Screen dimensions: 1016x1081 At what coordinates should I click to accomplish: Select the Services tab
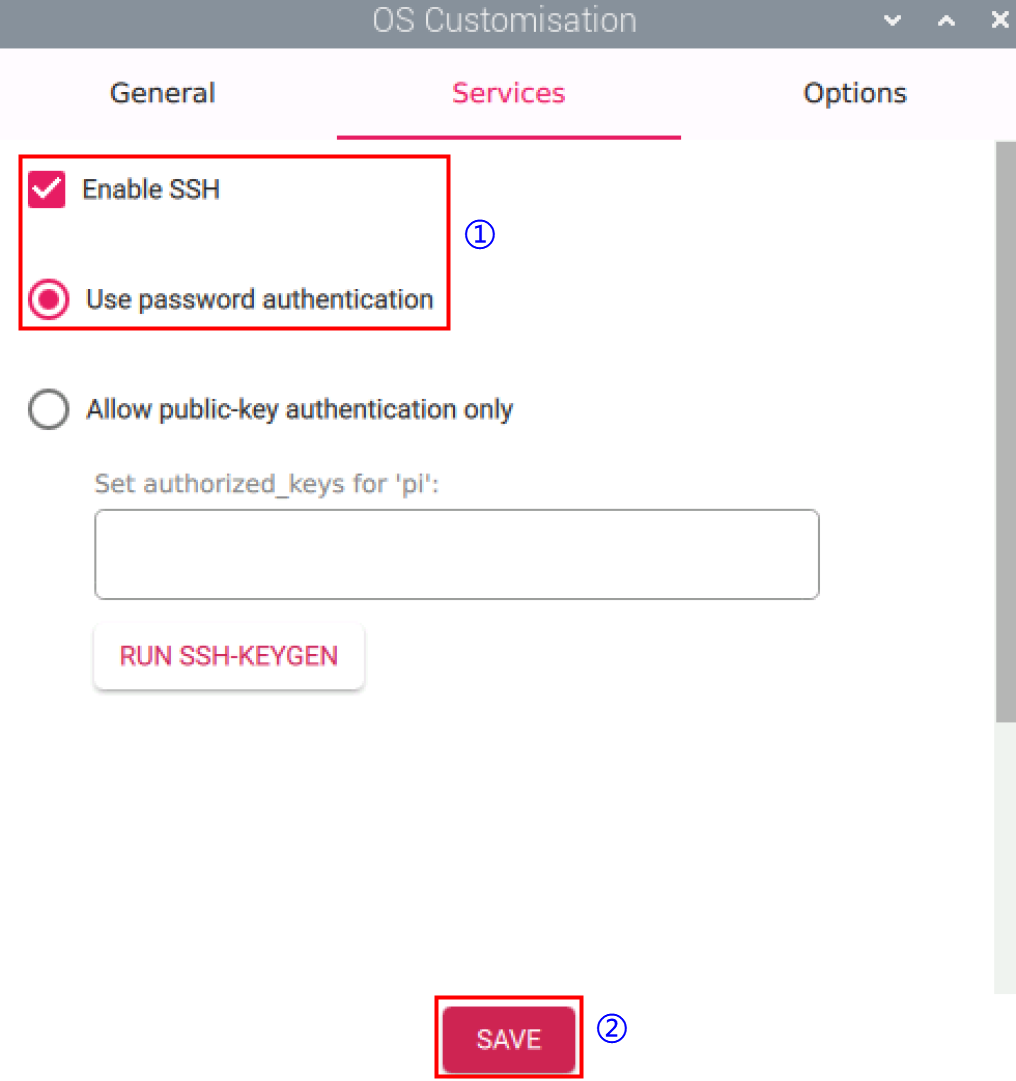point(509,94)
